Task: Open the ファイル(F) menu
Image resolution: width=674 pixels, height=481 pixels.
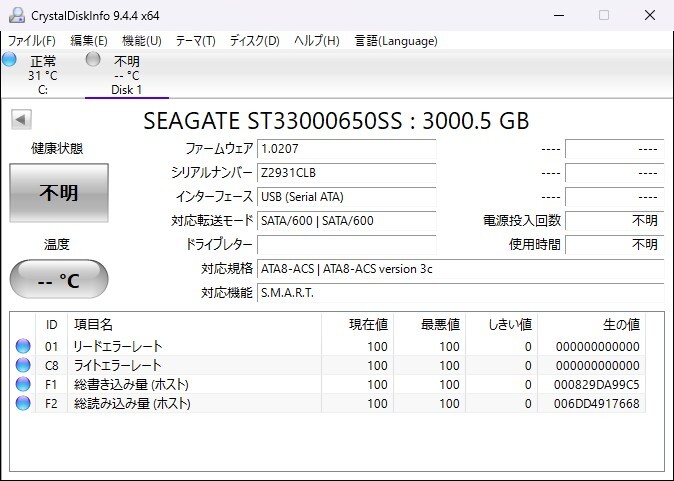Action: 32,41
